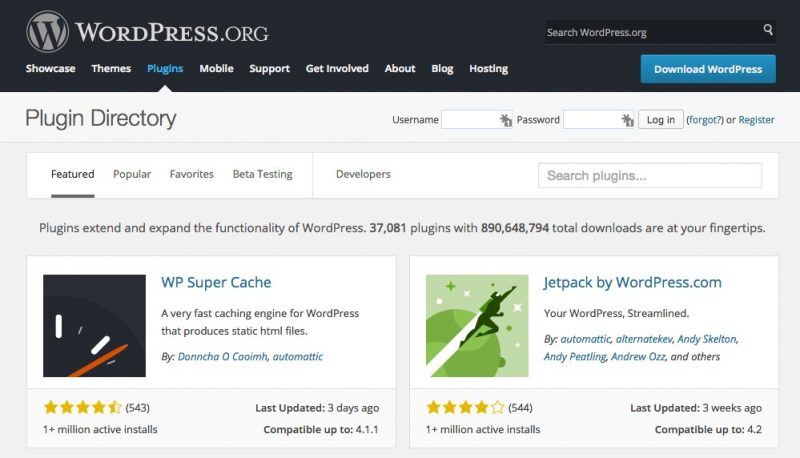Click the Log in button
The image size is (800, 458).
click(x=661, y=119)
